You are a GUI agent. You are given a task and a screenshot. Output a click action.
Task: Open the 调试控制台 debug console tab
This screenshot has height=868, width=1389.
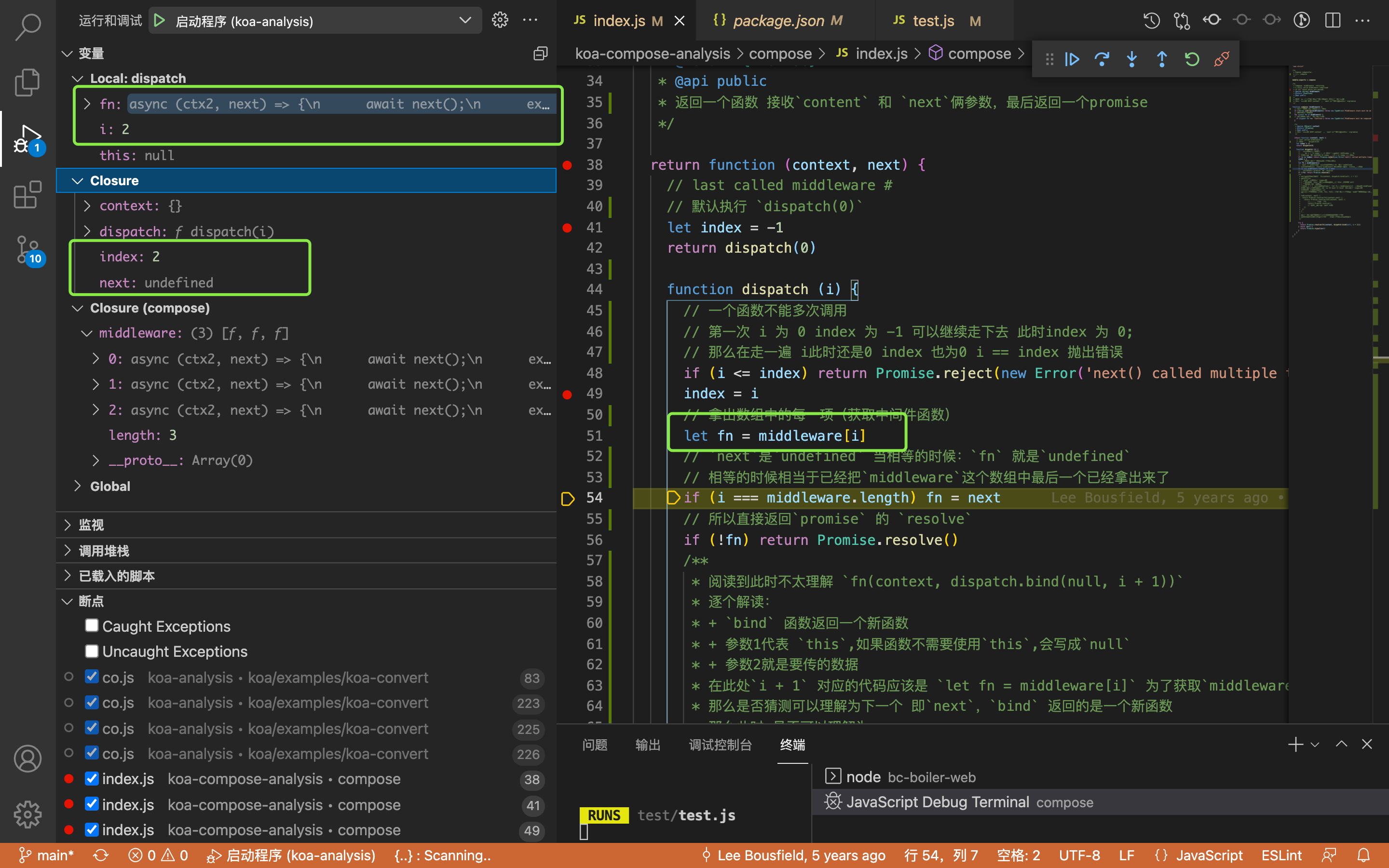(x=721, y=745)
